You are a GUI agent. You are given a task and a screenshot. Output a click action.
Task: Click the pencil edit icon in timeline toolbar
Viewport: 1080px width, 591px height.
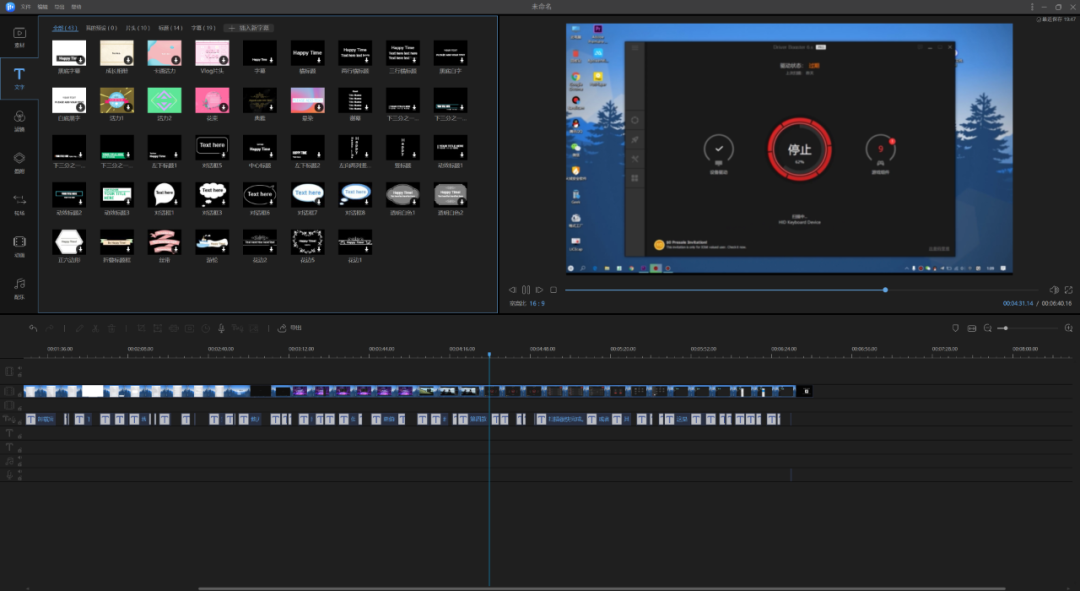click(x=79, y=328)
